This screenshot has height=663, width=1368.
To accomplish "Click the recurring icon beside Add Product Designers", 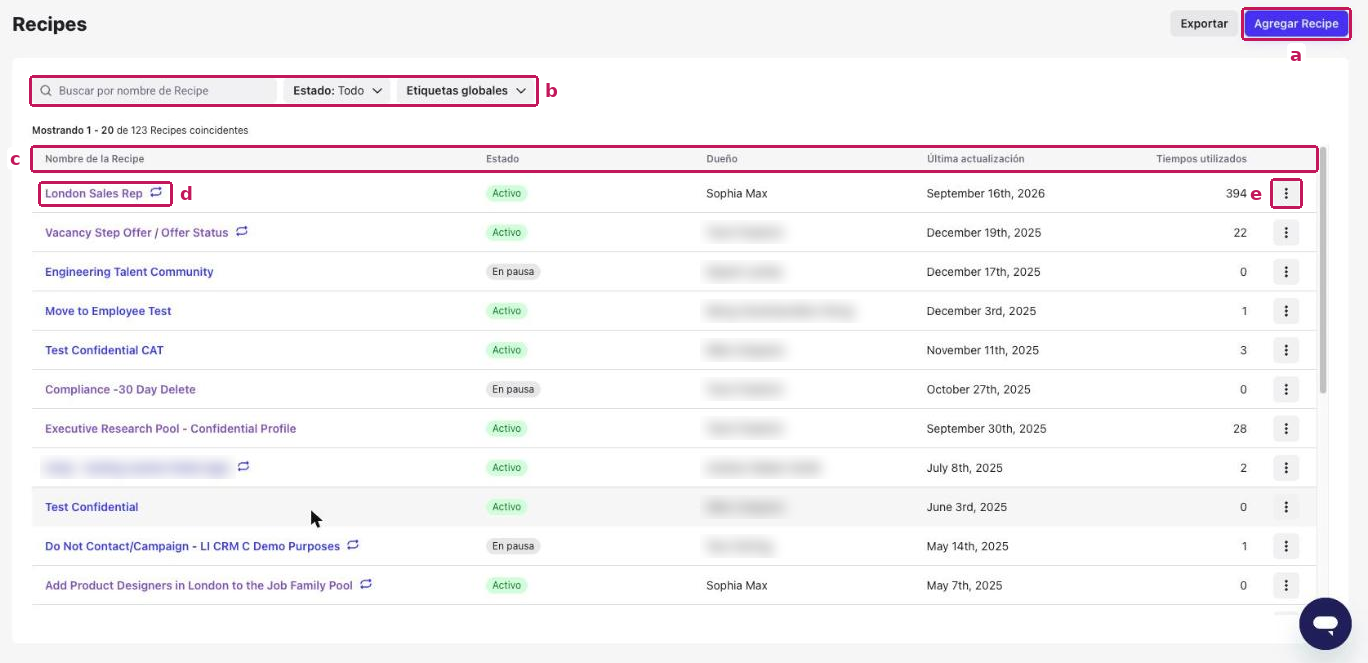I will tap(366, 584).
